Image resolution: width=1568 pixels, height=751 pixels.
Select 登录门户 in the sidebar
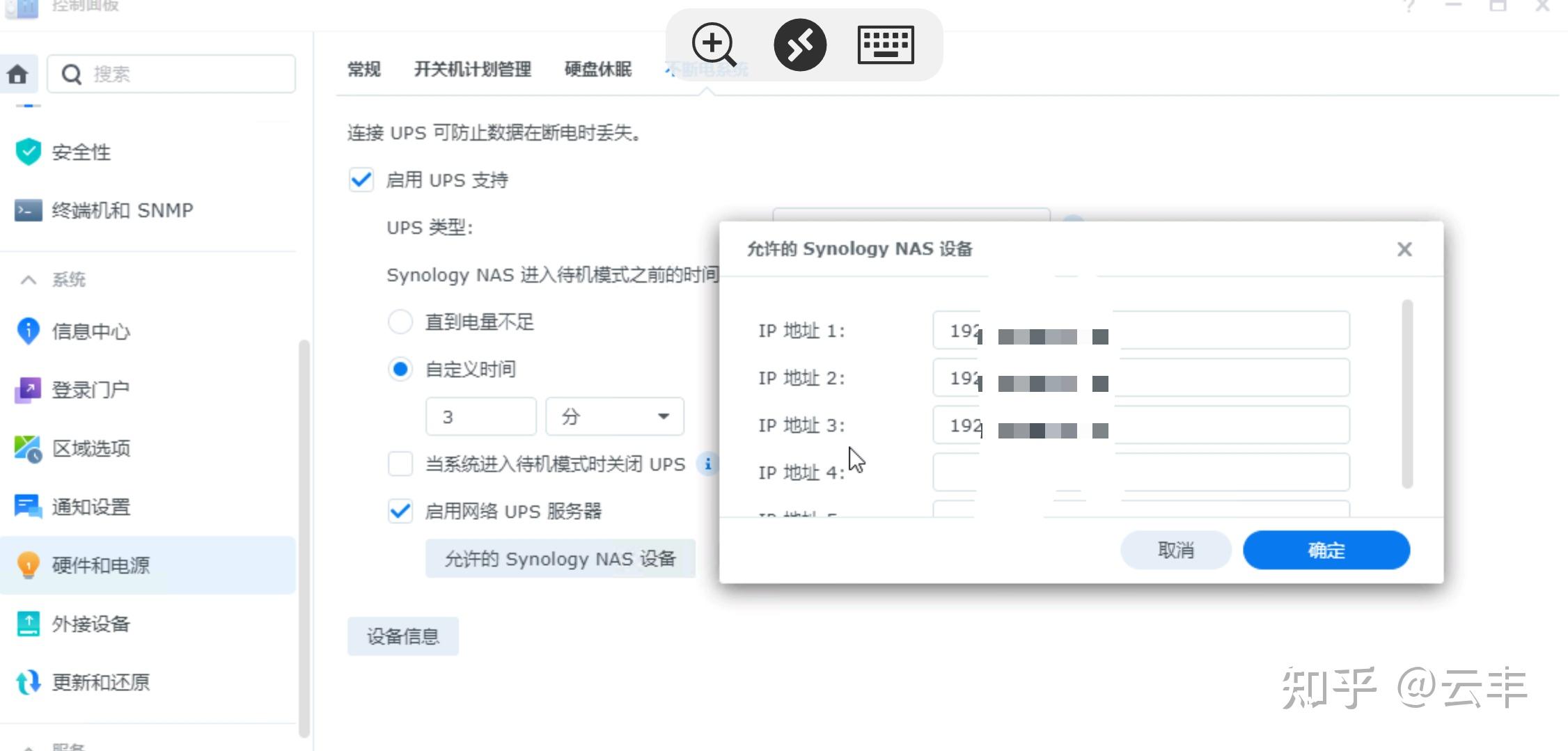91,389
